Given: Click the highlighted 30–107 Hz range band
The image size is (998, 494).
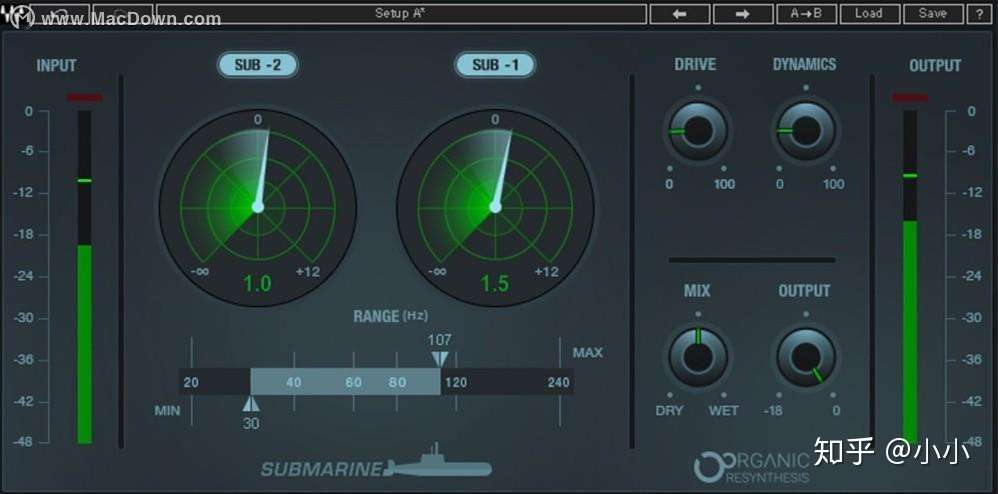Looking at the screenshot, I should pos(345,381).
